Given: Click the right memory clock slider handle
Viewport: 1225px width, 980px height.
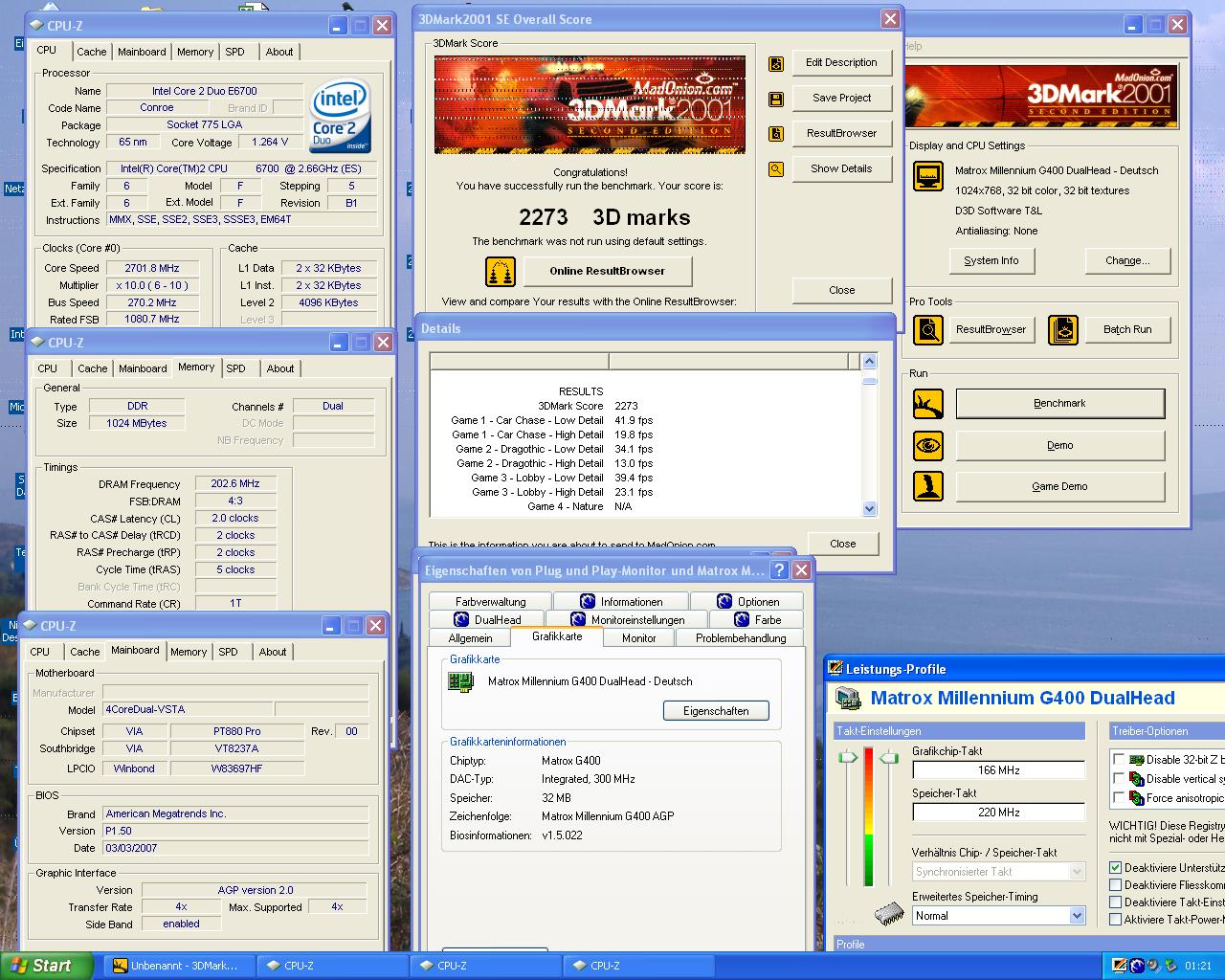Looking at the screenshot, I should tap(890, 758).
